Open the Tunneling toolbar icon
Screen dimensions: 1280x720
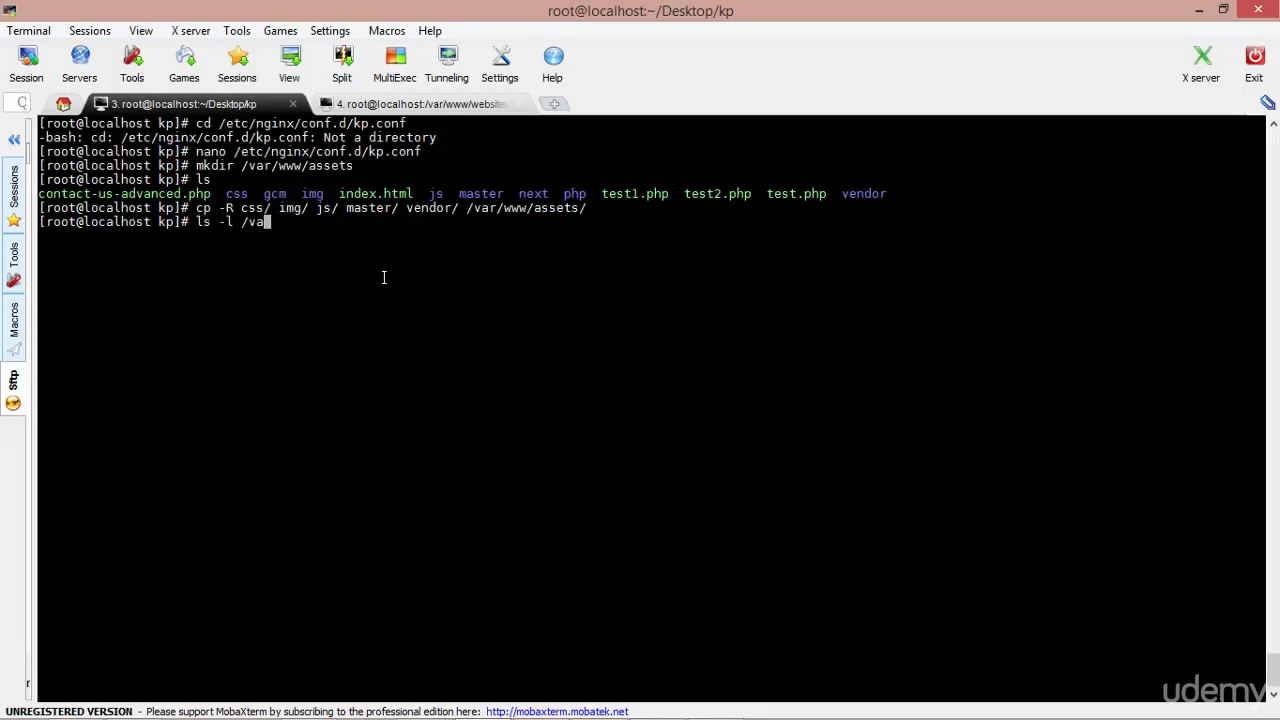coord(447,64)
